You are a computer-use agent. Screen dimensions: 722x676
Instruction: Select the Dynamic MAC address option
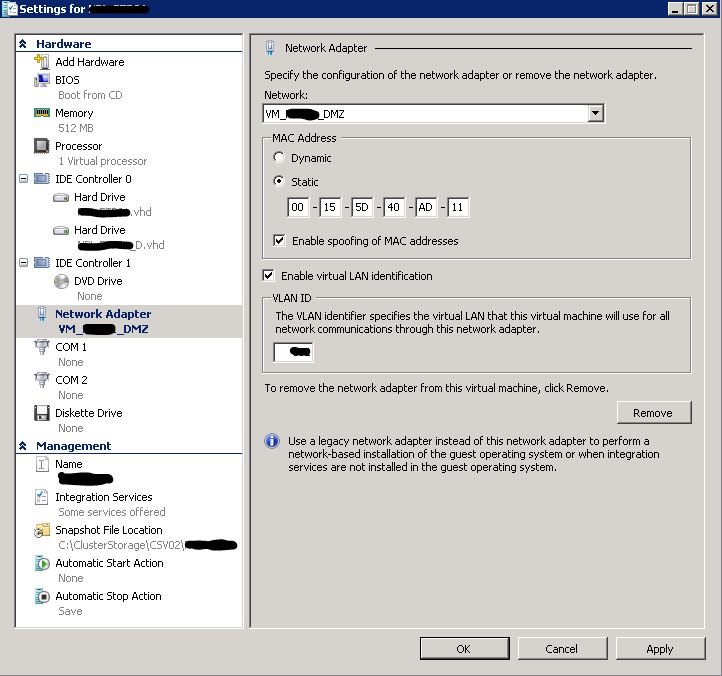(279, 158)
